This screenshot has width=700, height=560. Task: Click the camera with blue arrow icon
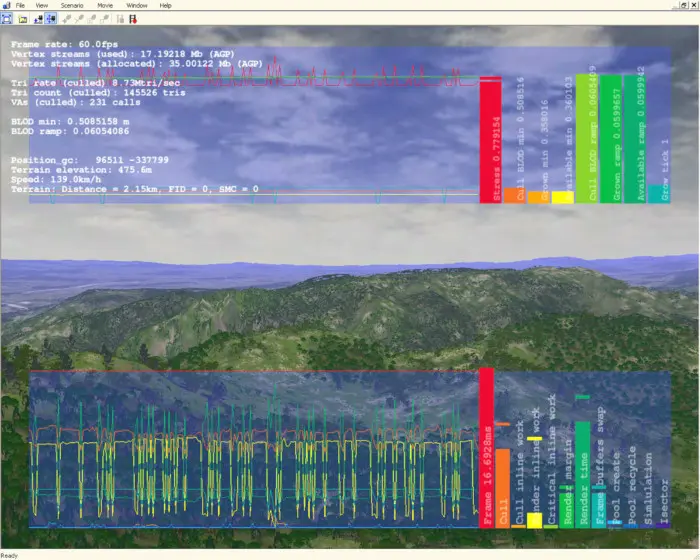38,19
